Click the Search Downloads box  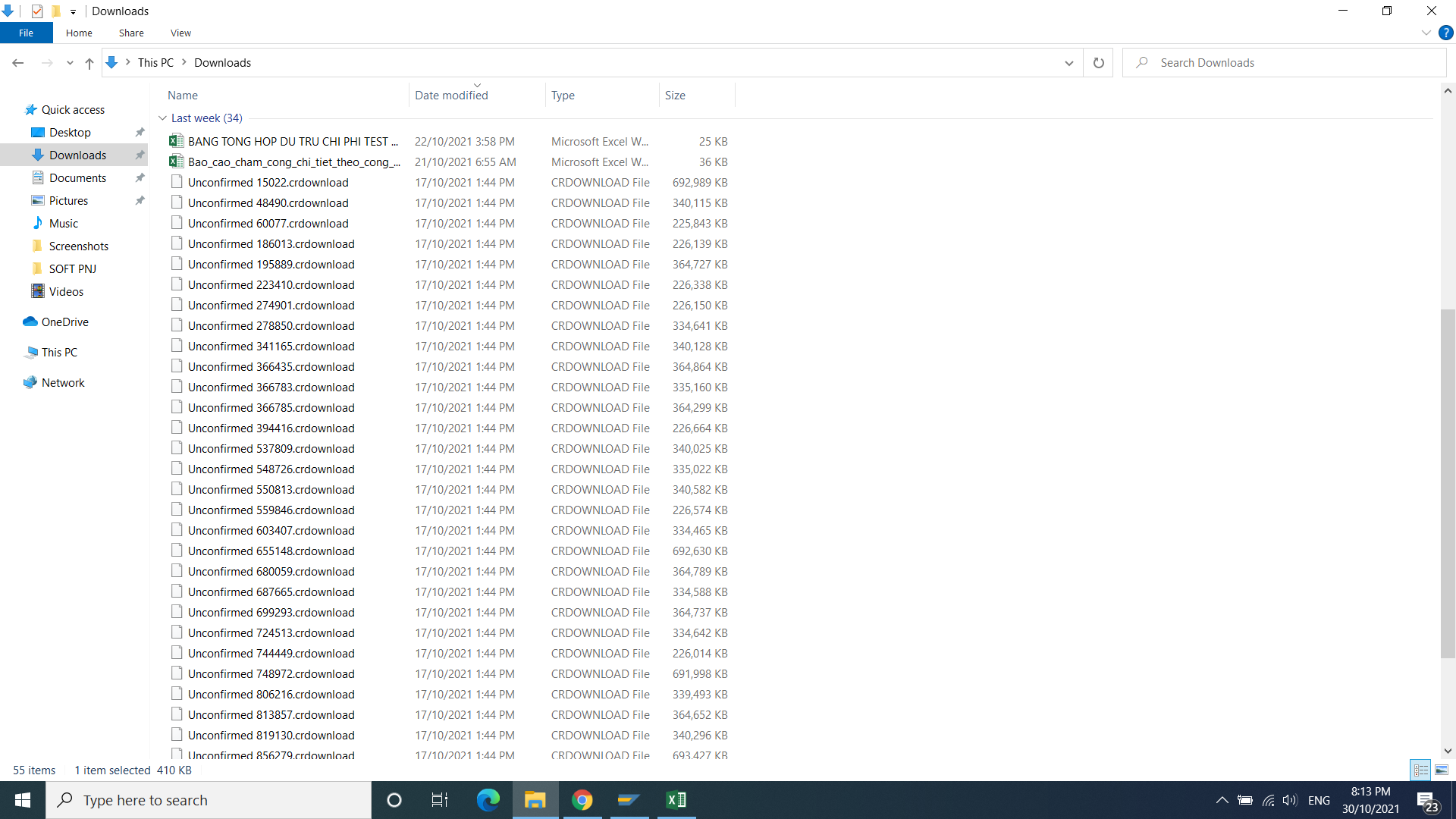[1285, 63]
